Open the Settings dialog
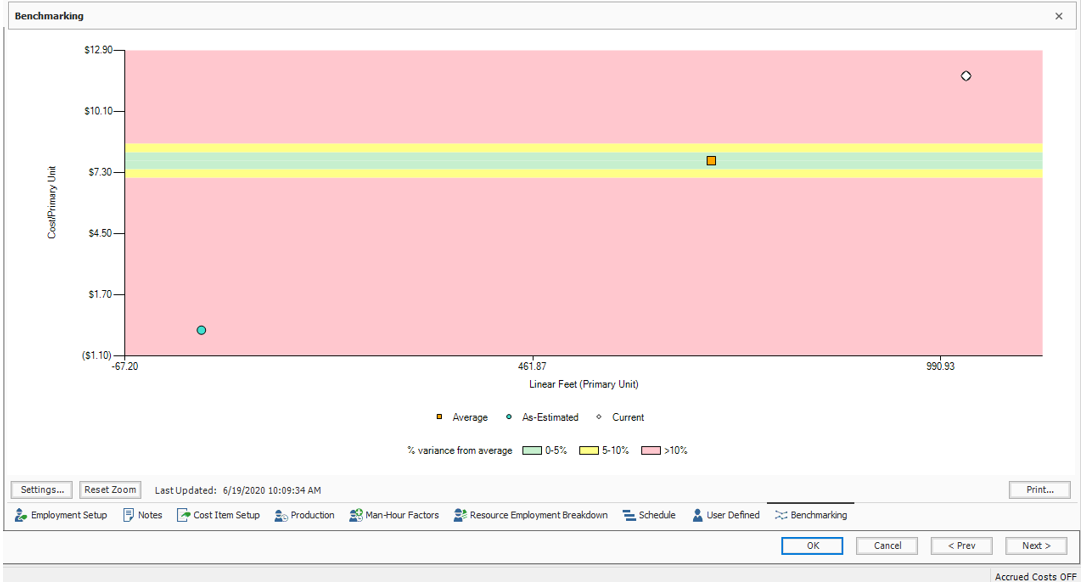This screenshot has height=588, width=1083. tap(40, 489)
